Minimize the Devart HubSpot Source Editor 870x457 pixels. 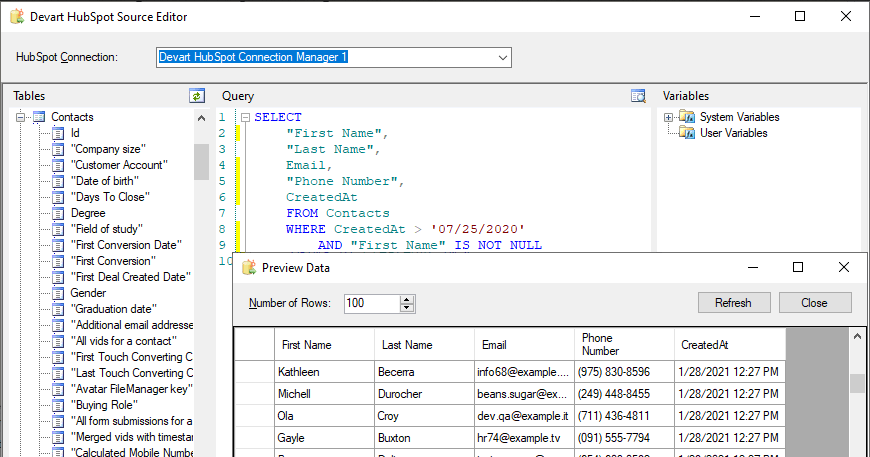pos(755,17)
